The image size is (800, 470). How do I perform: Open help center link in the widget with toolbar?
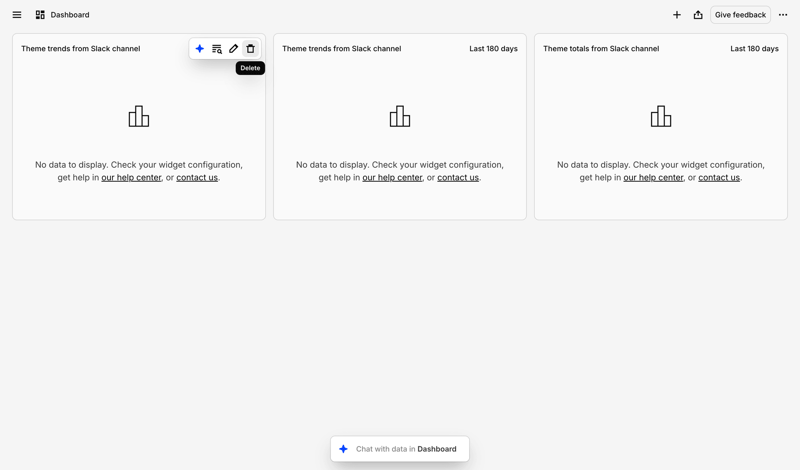[x=131, y=178]
